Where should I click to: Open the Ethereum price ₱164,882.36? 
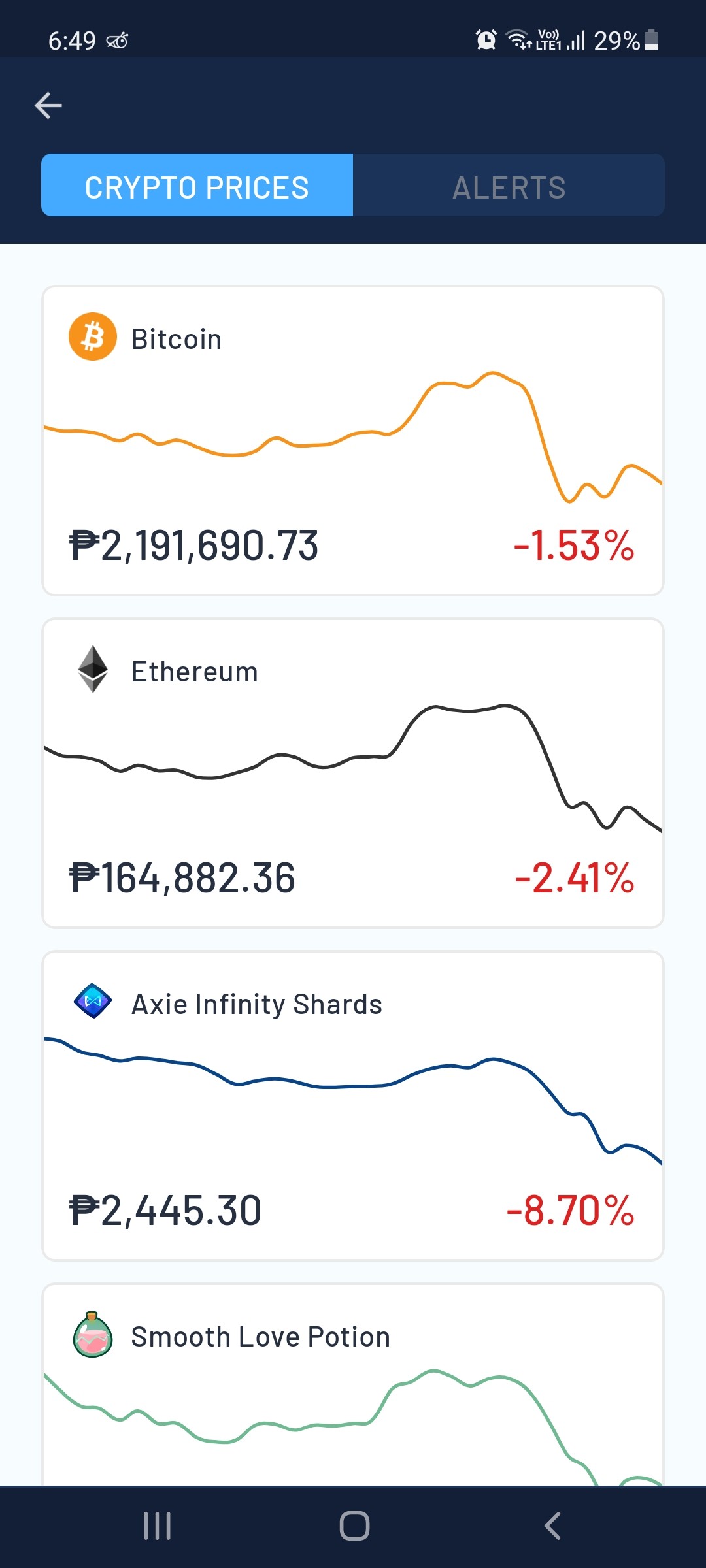pos(182,878)
